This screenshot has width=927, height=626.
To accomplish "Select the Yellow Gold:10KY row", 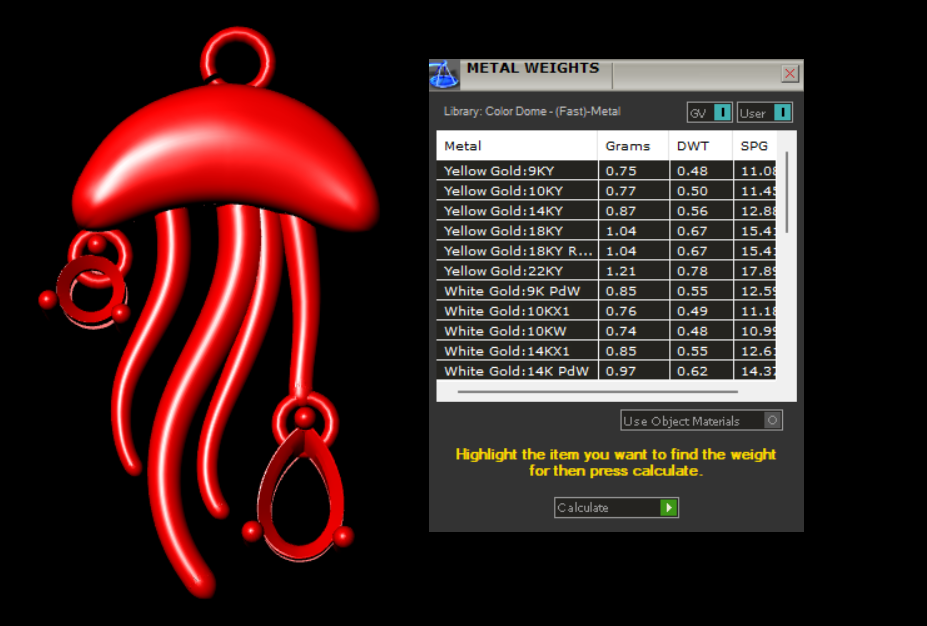I will 606,191.
